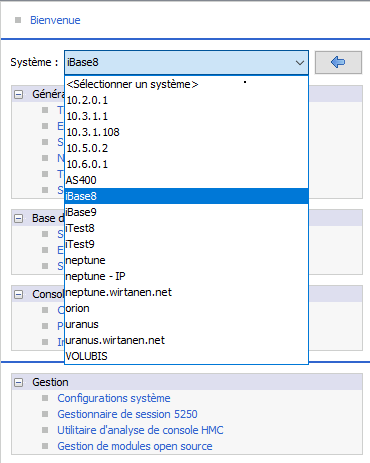Select neptune.wirtanen.net system
Viewport: 370px width, 463px height.
[x=186, y=292]
